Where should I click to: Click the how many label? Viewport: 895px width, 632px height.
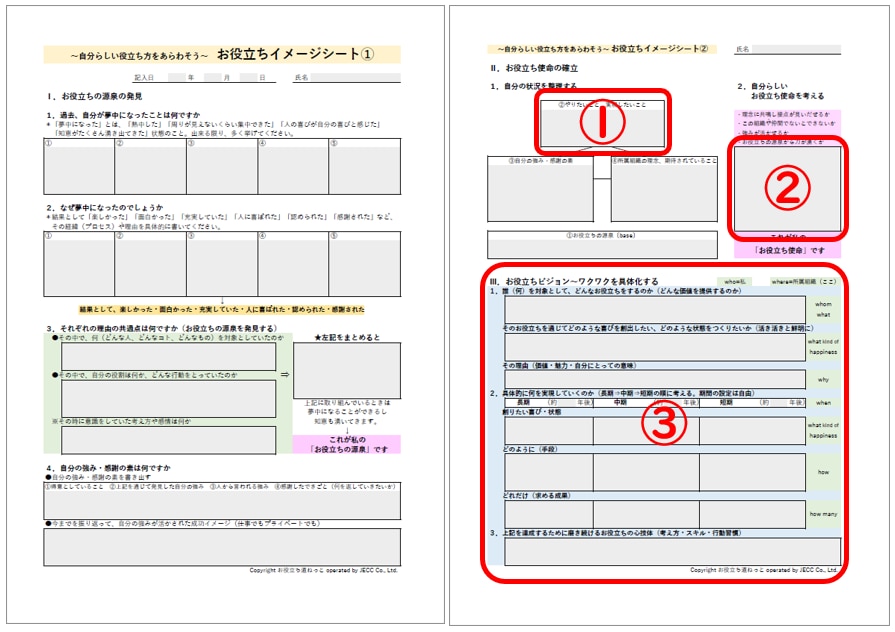coord(823,514)
